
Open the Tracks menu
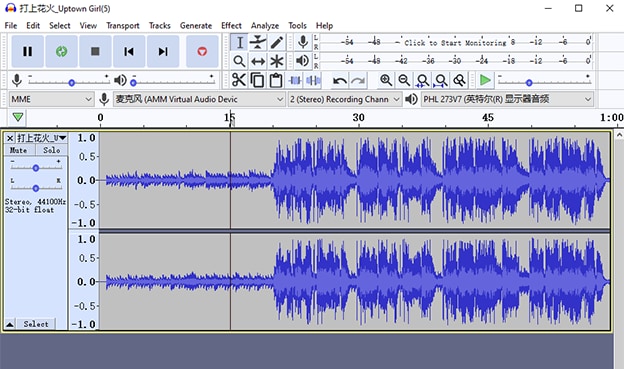coord(160,25)
